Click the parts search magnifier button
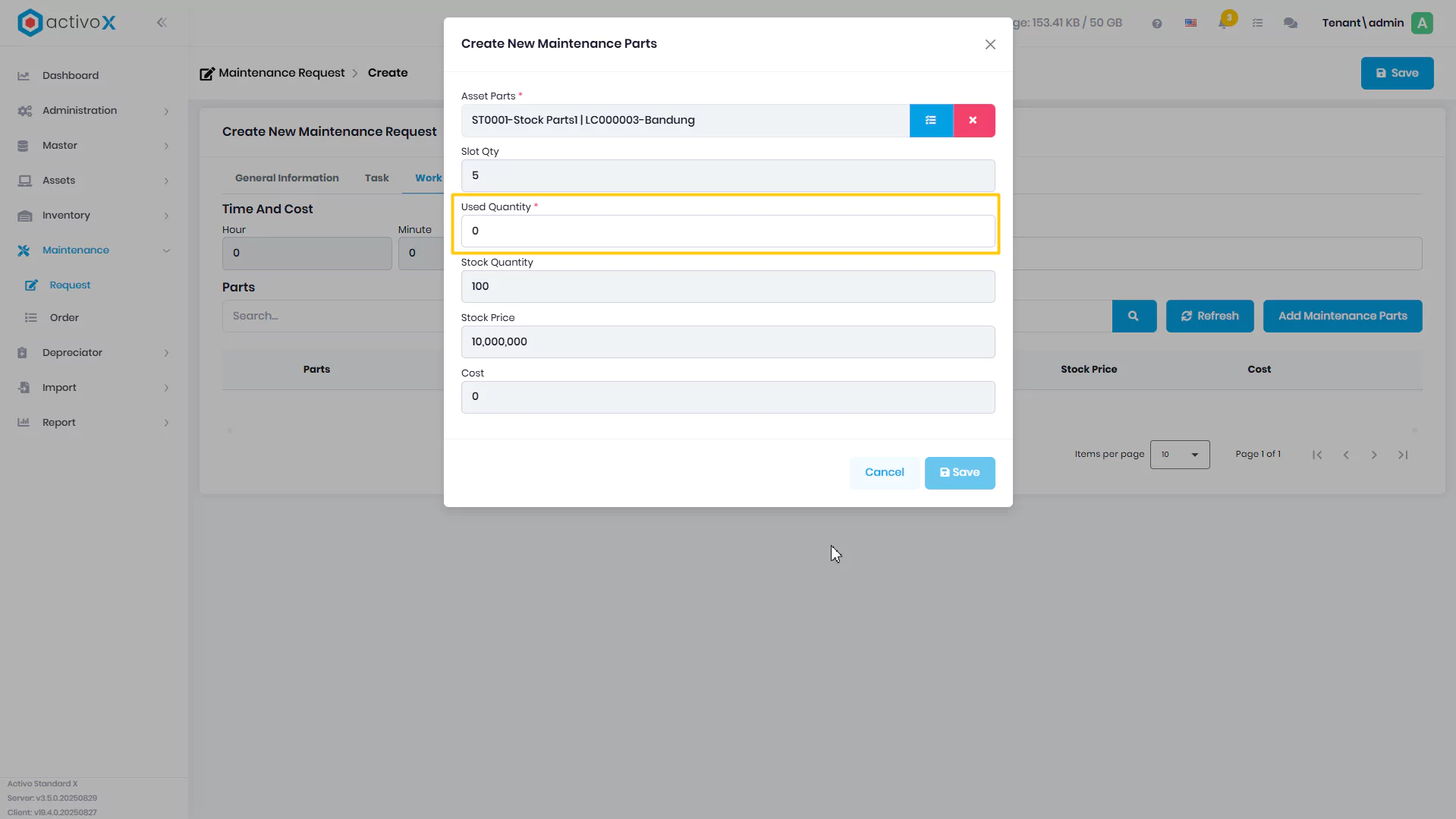 pos(1134,317)
